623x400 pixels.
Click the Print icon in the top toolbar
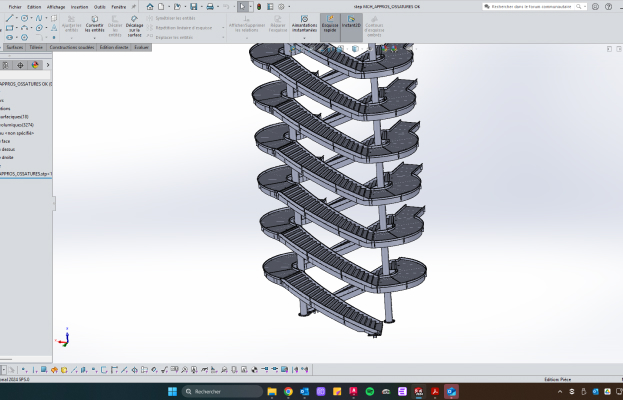pos(210,6)
